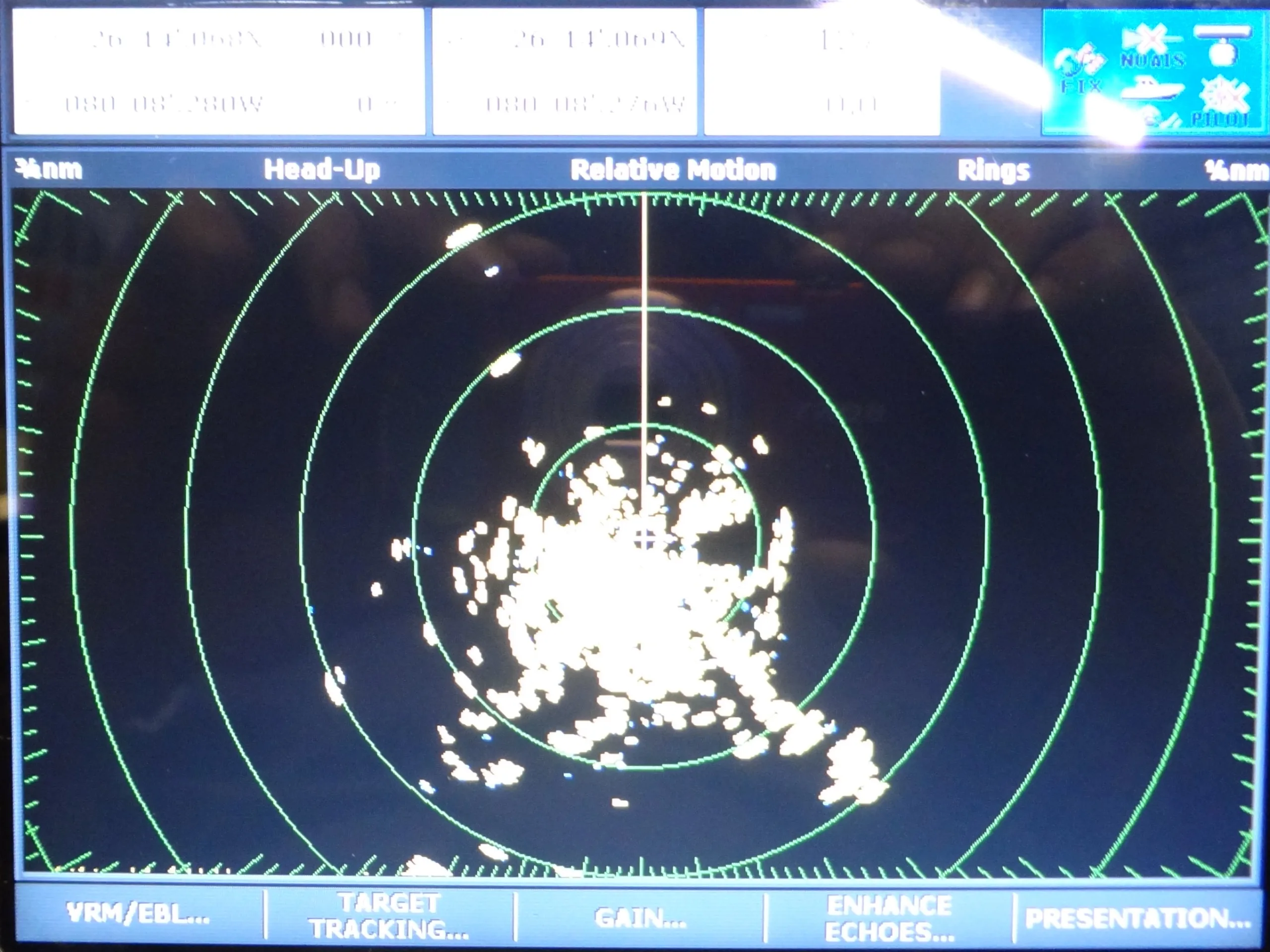Viewport: 1270px width, 952px height.
Task: Tap the boat status icon
Action: (1151, 89)
